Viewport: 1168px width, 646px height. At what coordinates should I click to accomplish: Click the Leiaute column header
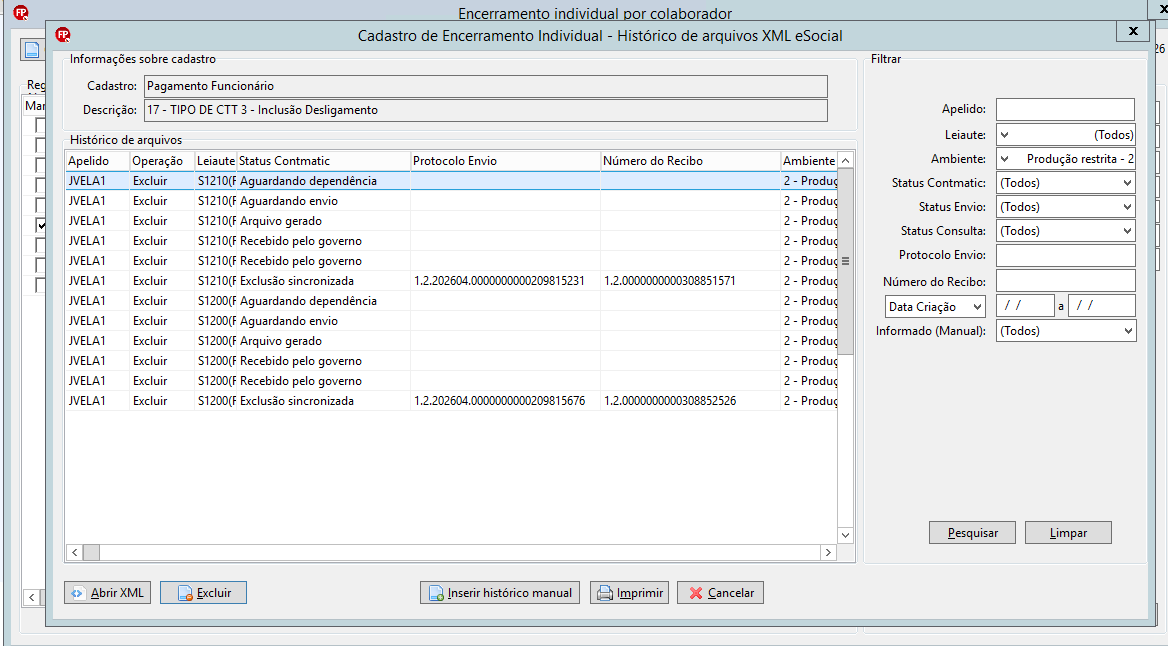[215, 161]
